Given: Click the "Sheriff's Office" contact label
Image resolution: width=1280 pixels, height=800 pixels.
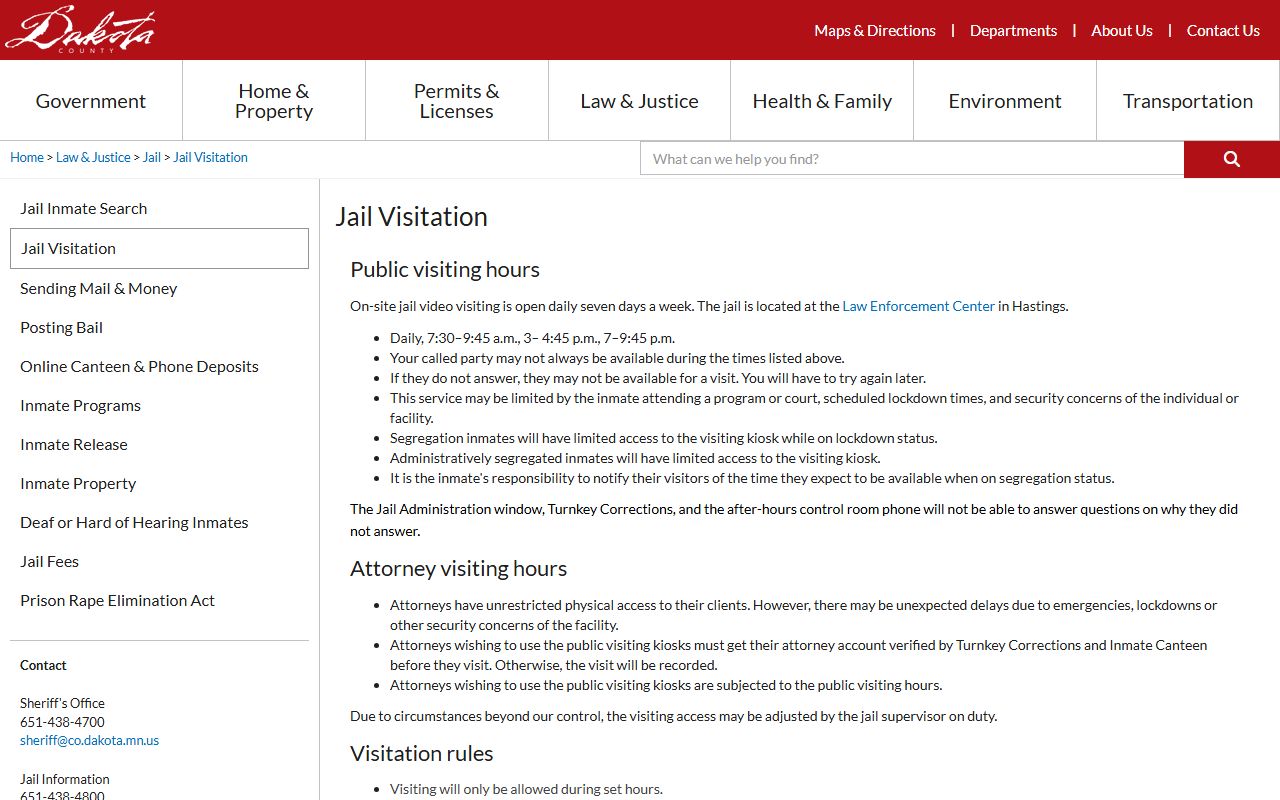Looking at the screenshot, I should (62, 703).
